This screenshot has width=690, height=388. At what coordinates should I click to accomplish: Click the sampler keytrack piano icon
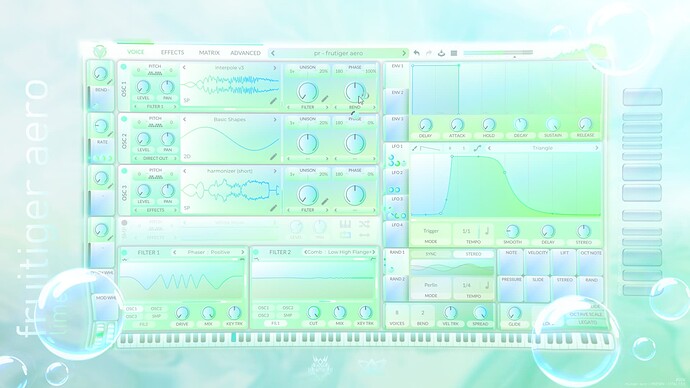click(345, 224)
